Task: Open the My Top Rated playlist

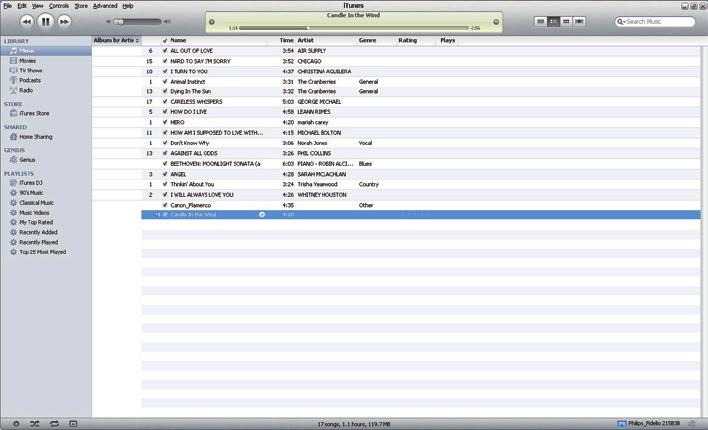Action: 36,222
